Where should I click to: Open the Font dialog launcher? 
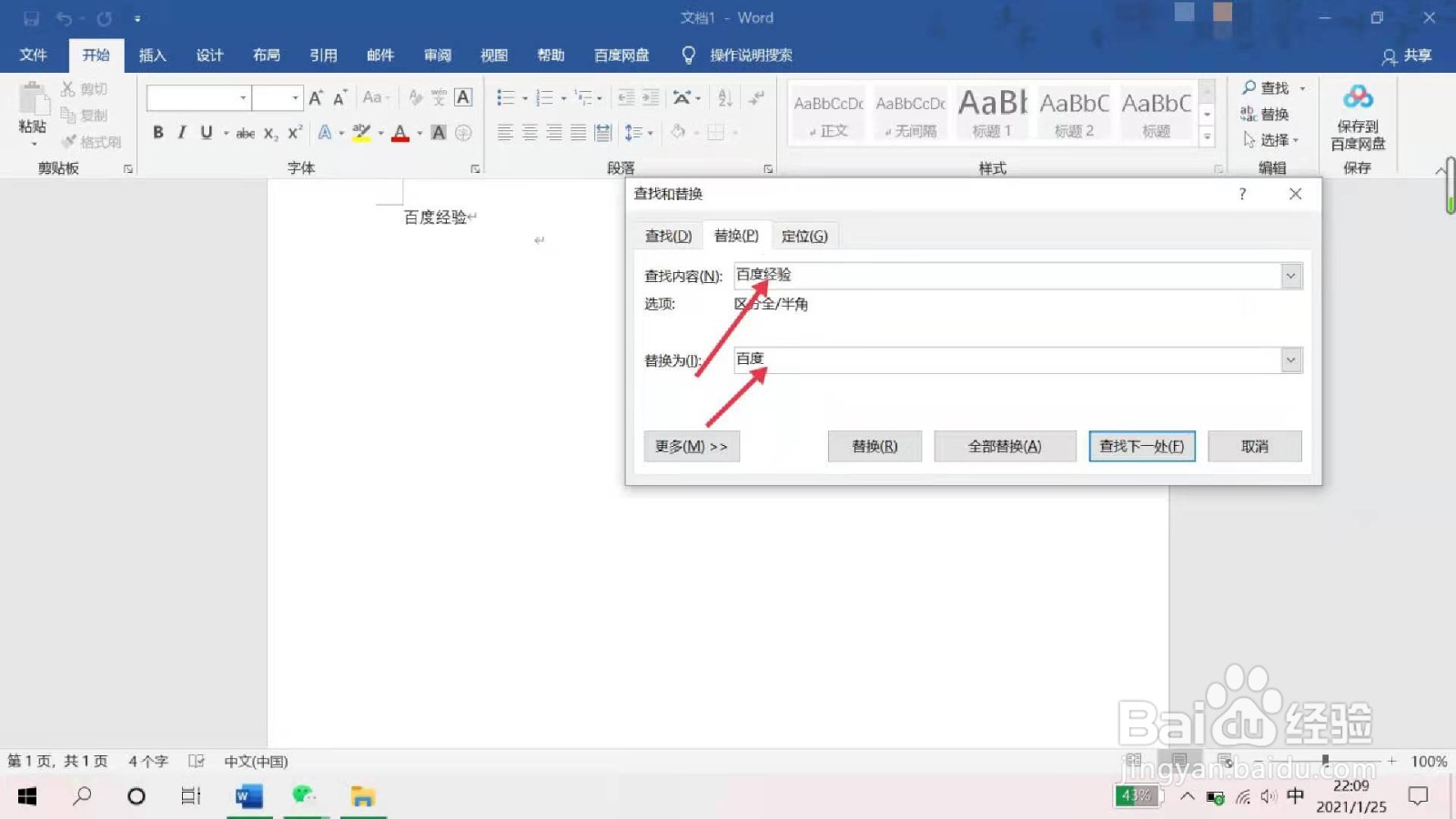(475, 169)
